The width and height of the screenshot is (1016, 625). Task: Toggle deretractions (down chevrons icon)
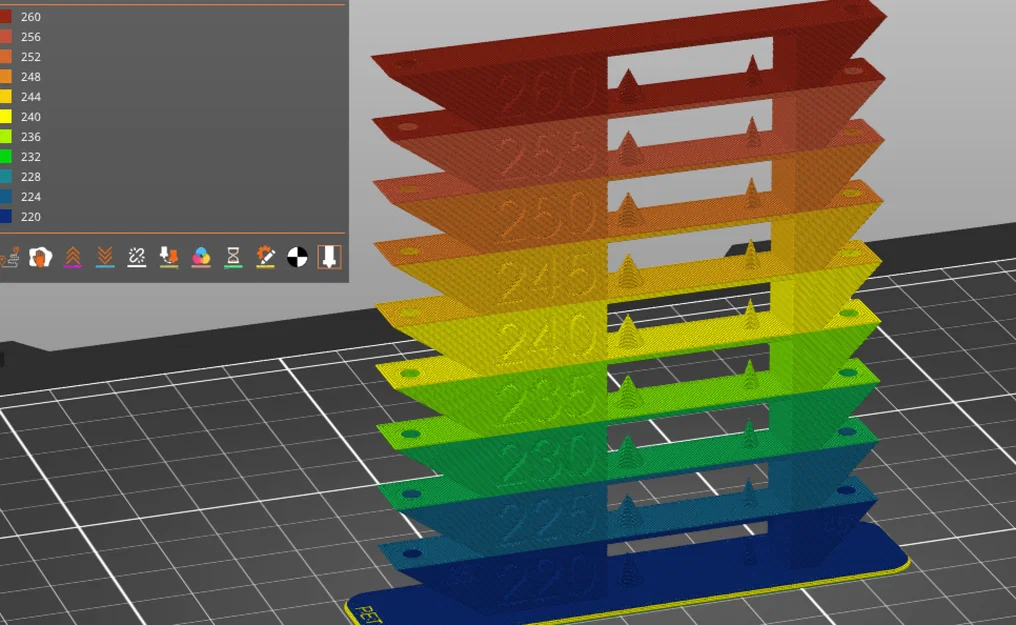tap(105, 257)
